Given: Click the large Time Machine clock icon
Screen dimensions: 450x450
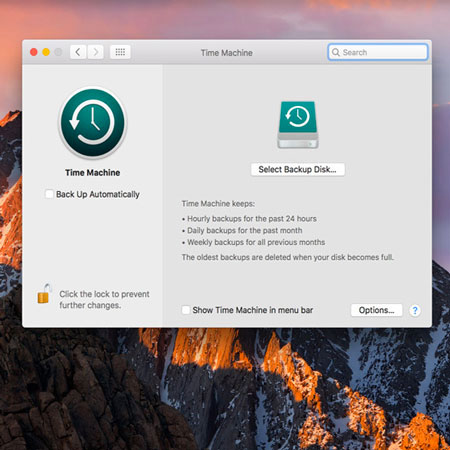Looking at the screenshot, I should point(93,122).
